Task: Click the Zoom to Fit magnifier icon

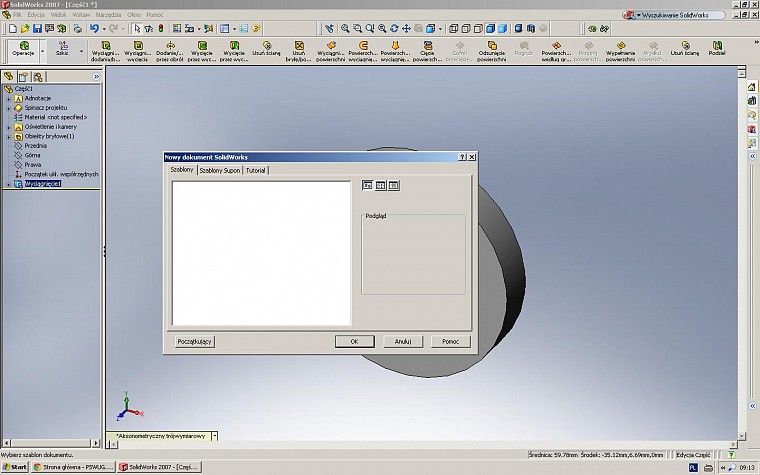Action: [x=345, y=29]
